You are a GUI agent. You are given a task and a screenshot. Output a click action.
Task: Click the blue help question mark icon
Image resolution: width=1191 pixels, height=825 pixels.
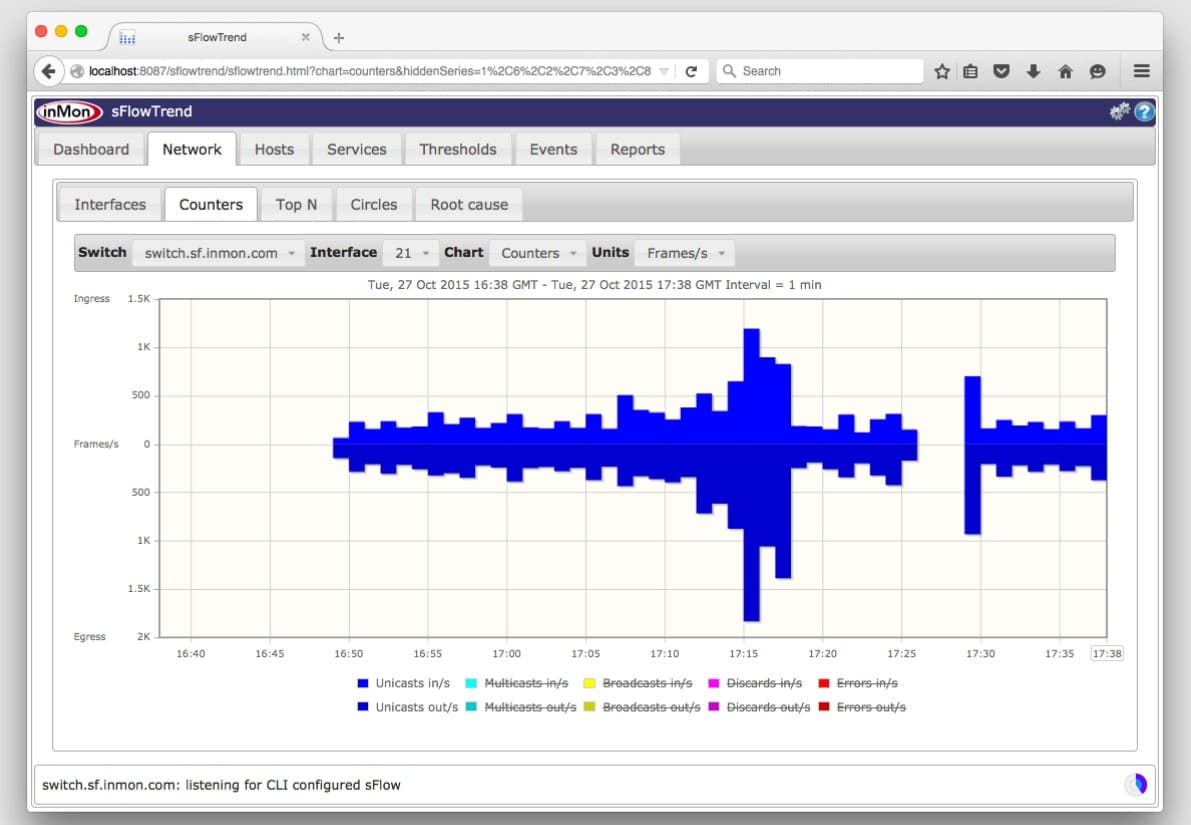[x=1144, y=112]
